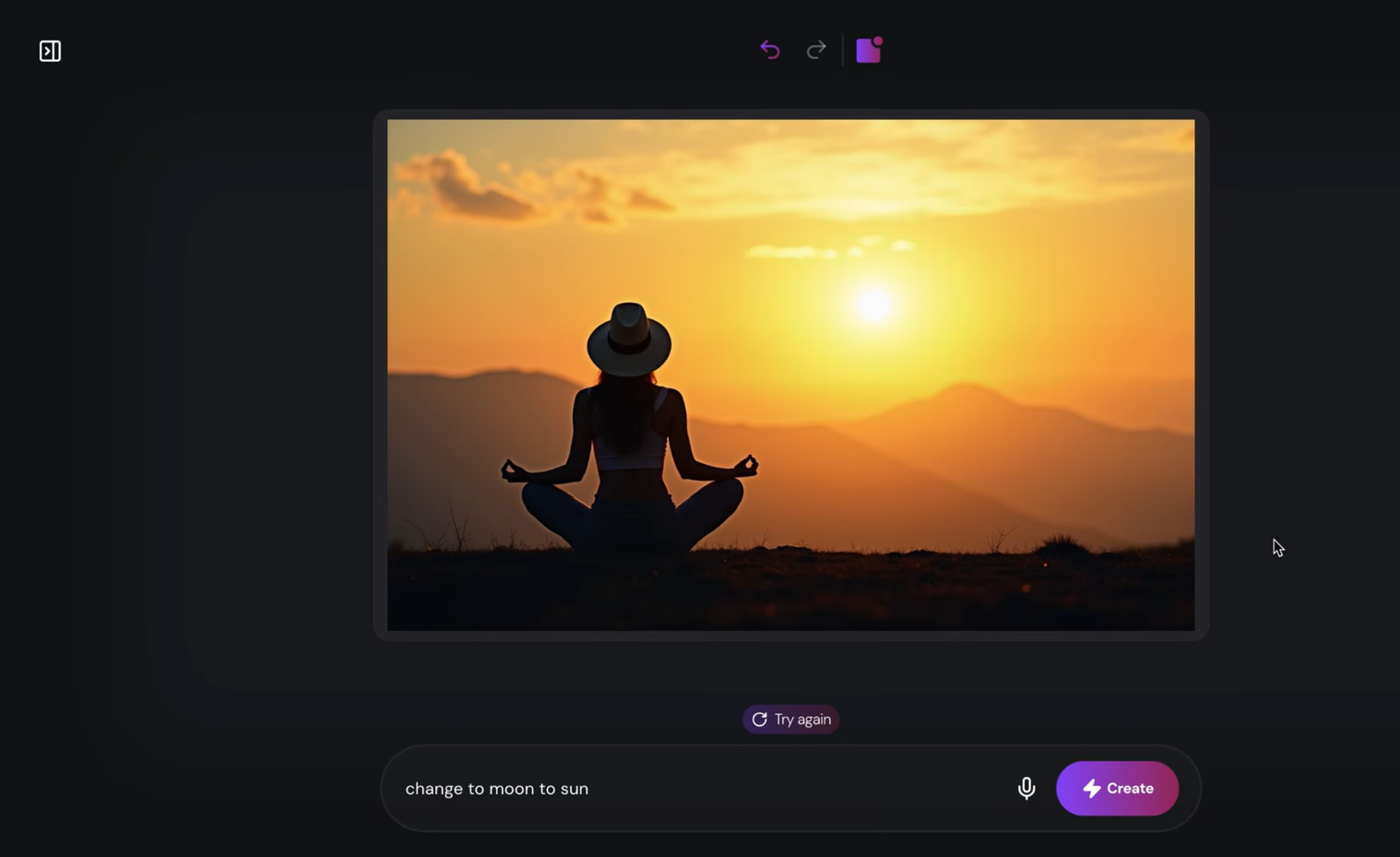Image resolution: width=1400 pixels, height=857 pixels.
Task: Collapse the side panel using its toggle
Action: pyautogui.click(x=50, y=51)
